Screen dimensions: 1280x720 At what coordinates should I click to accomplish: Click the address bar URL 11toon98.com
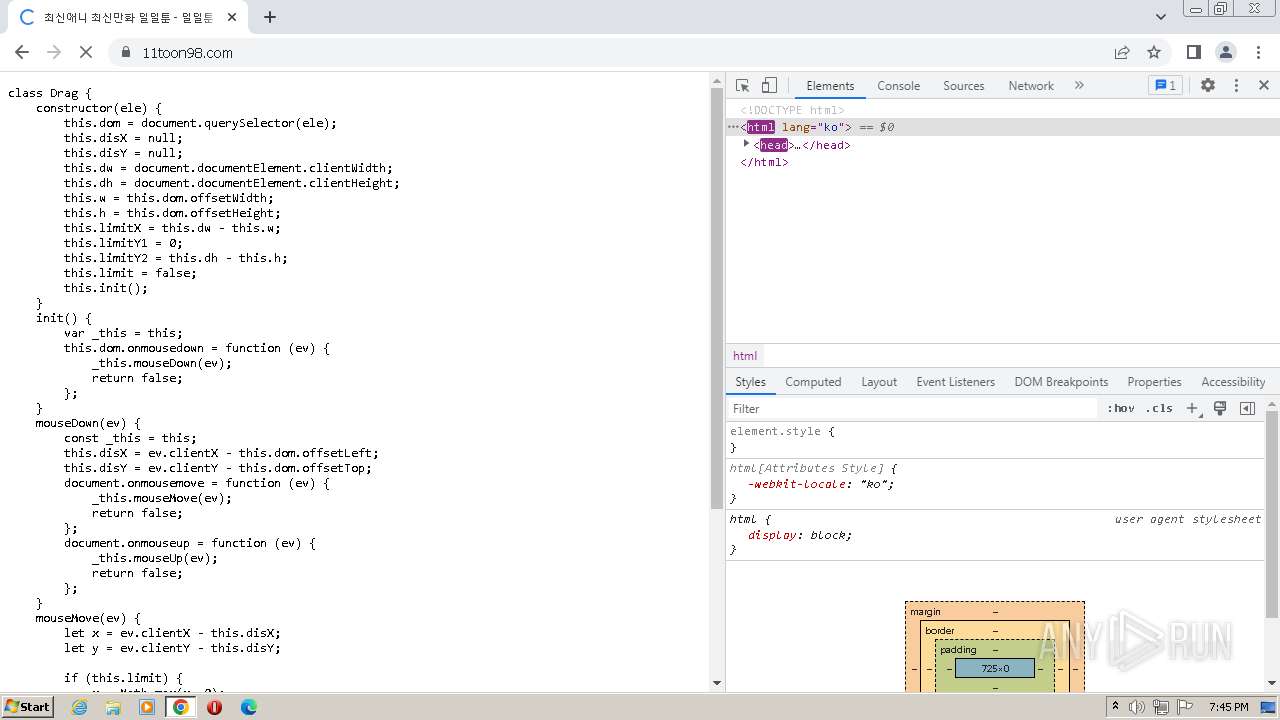(187, 53)
